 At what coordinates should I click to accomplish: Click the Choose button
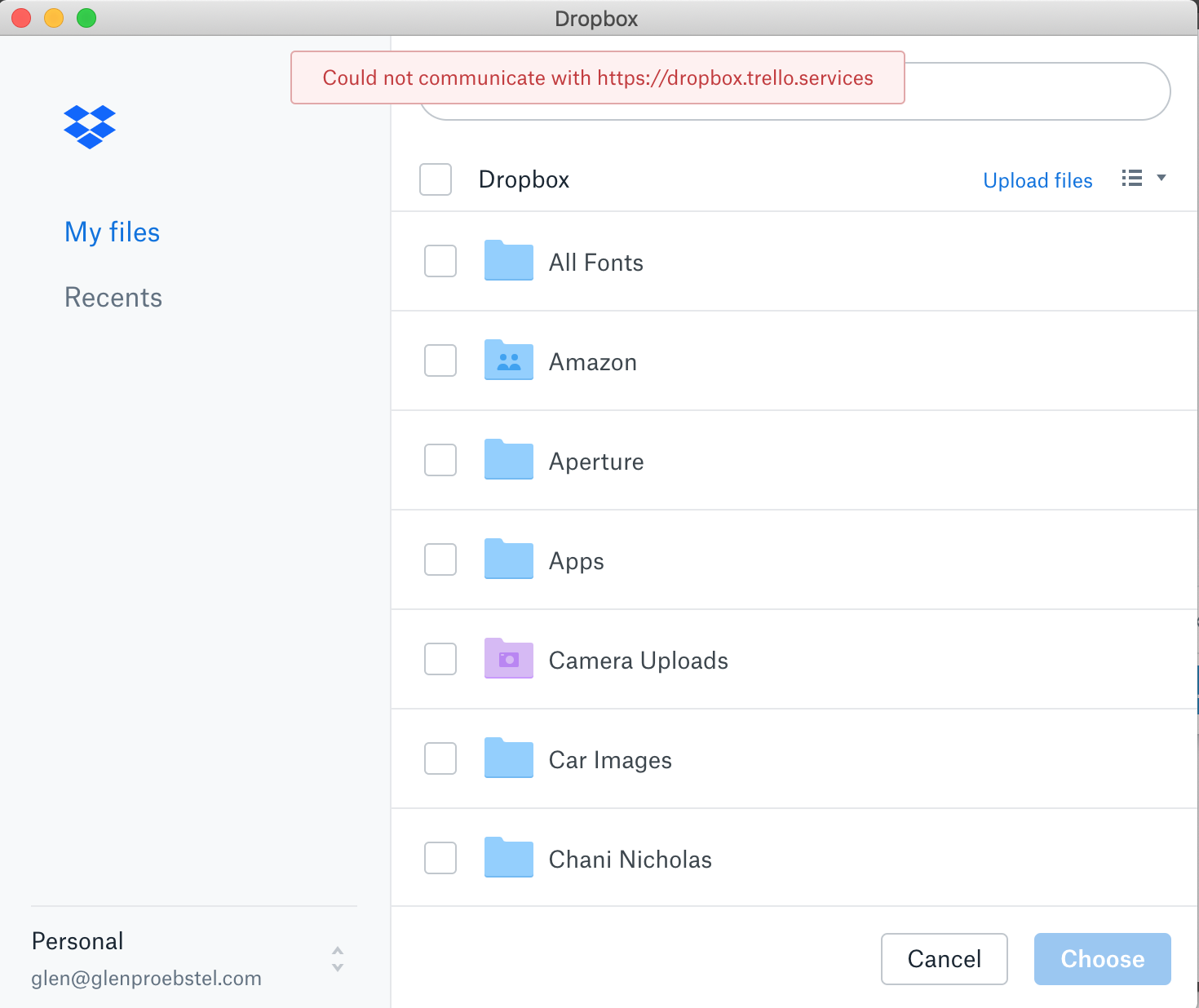[1103, 959]
